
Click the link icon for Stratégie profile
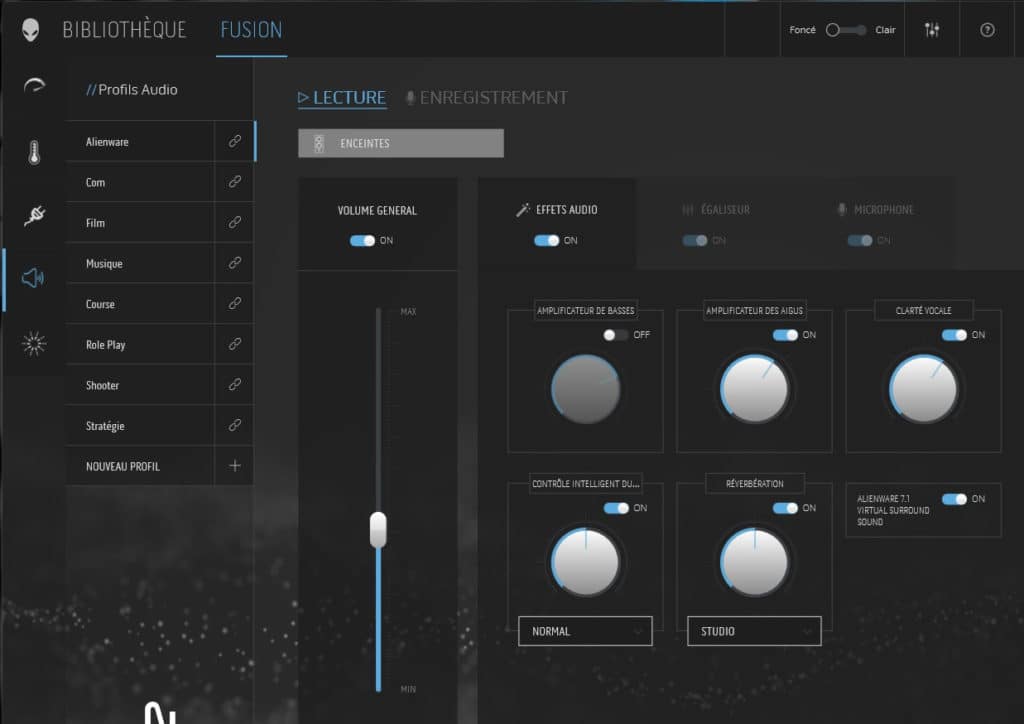click(234, 426)
